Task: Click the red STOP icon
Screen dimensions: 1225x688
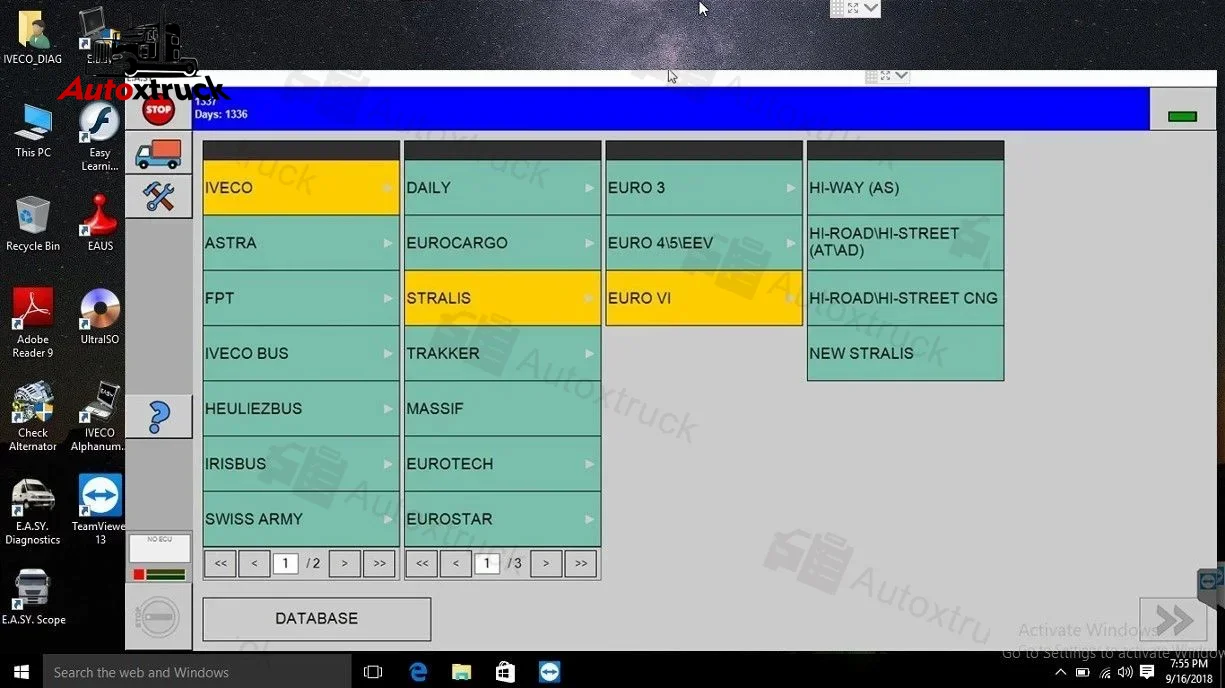Action: 158,110
